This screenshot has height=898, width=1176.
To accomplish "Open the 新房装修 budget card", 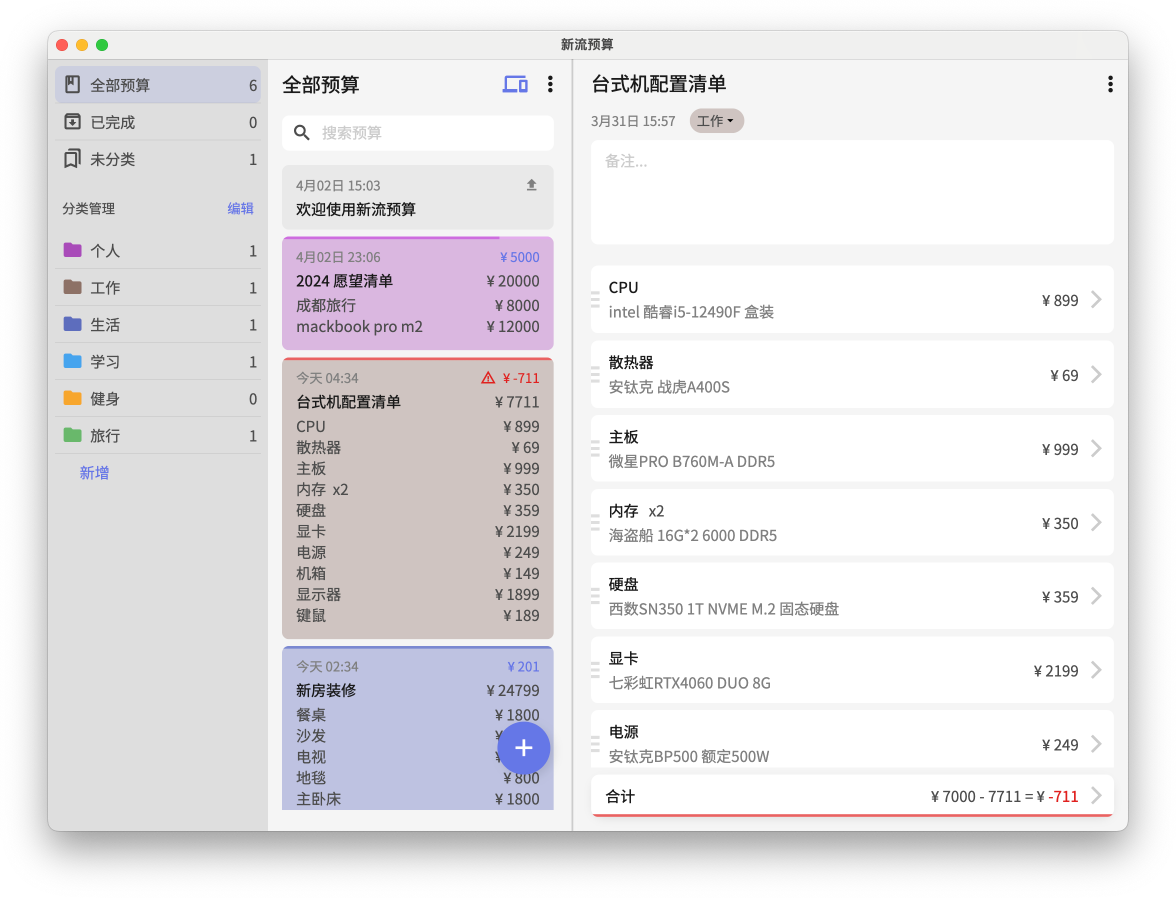I will point(418,728).
